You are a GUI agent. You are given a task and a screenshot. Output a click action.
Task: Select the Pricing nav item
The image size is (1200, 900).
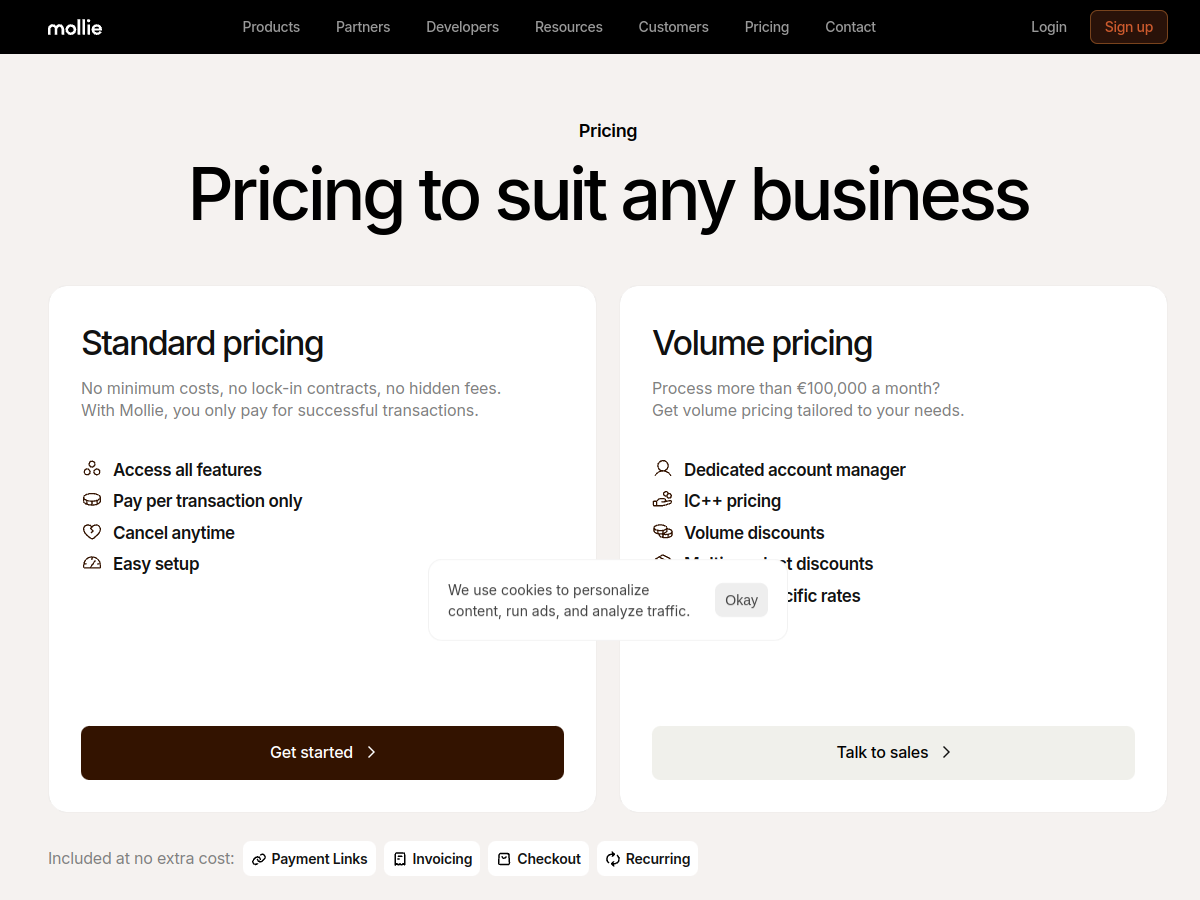tap(766, 27)
